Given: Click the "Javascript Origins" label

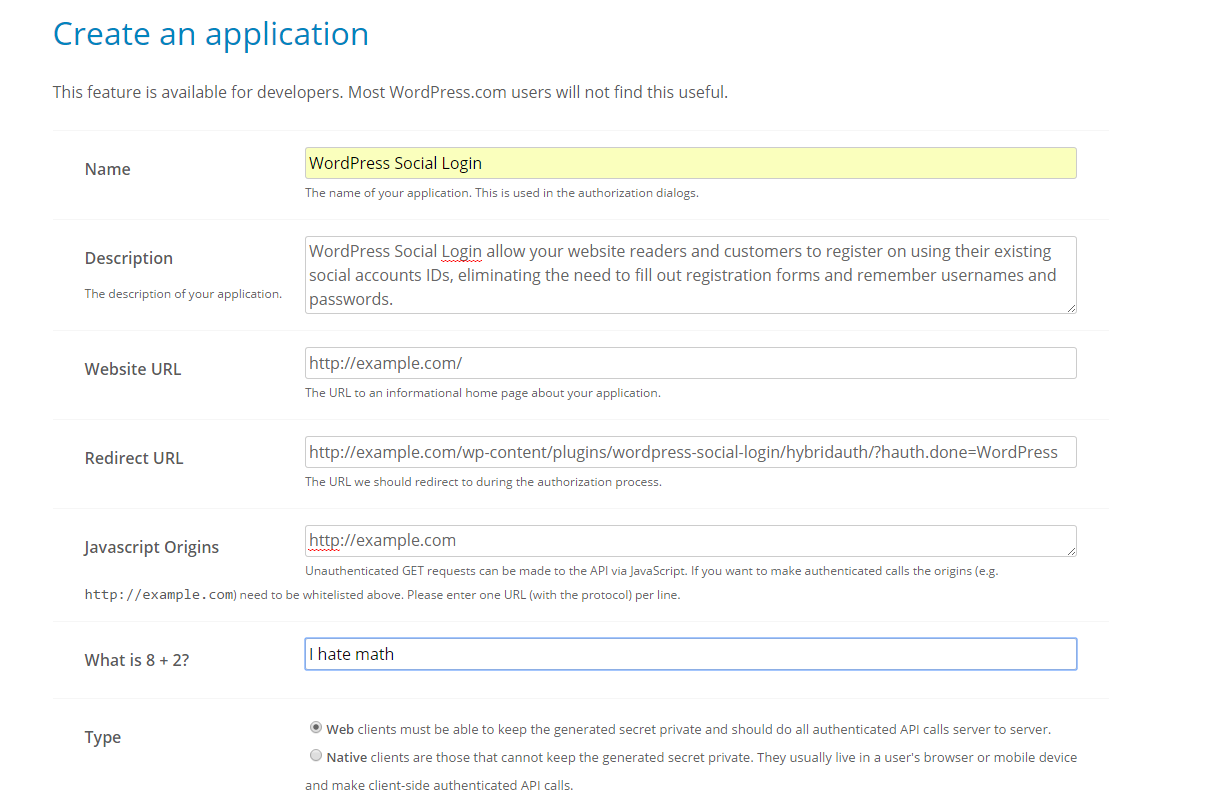Looking at the screenshot, I should 152,547.
